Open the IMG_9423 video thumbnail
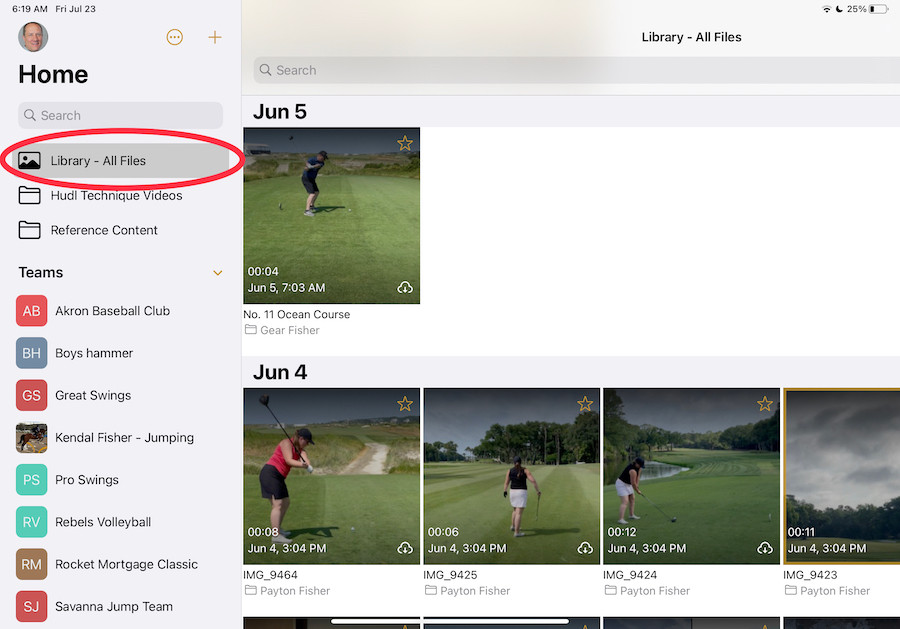This screenshot has width=900, height=629. (x=842, y=476)
